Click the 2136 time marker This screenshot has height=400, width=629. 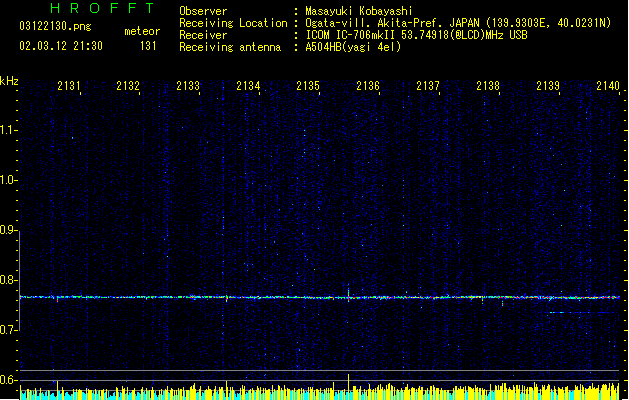(368, 86)
